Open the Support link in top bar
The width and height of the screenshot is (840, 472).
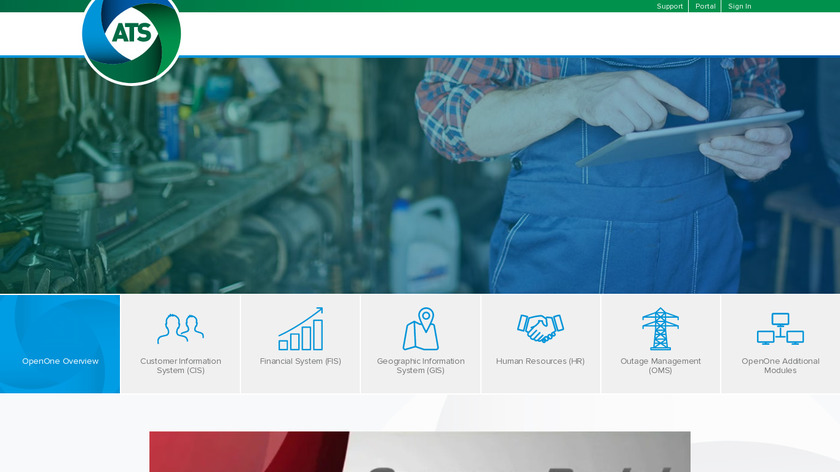669,6
